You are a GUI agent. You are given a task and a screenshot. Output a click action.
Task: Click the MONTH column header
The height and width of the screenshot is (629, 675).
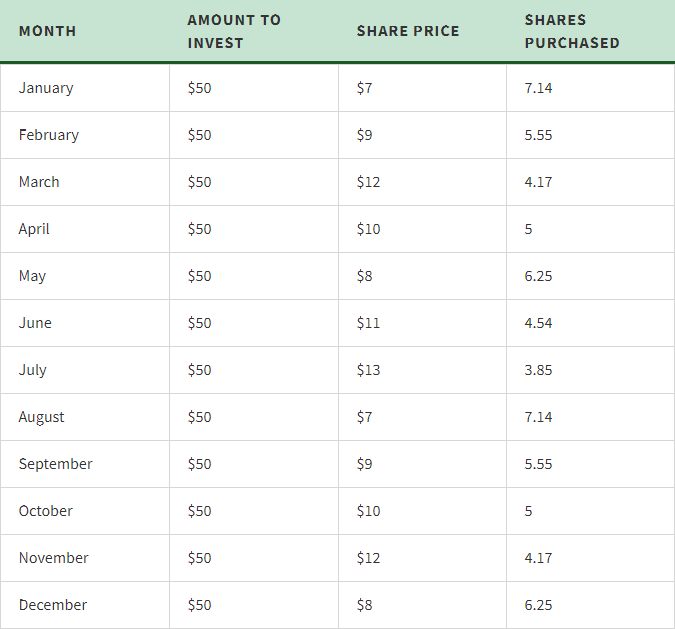coord(47,31)
